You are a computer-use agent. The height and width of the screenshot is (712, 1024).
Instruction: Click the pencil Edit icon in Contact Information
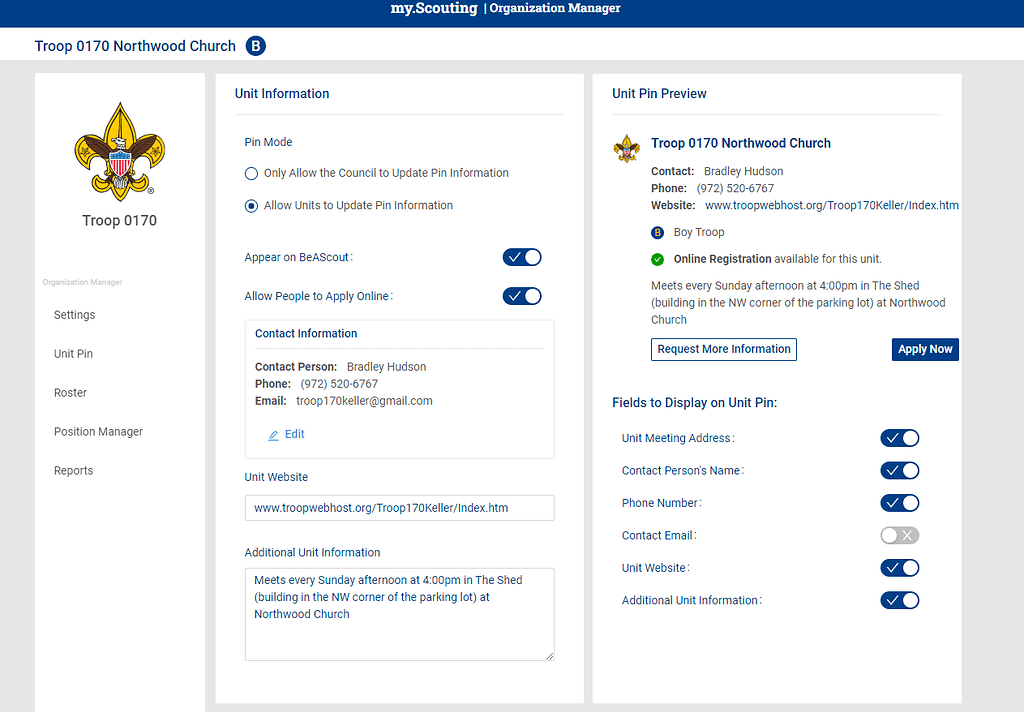tap(273, 435)
